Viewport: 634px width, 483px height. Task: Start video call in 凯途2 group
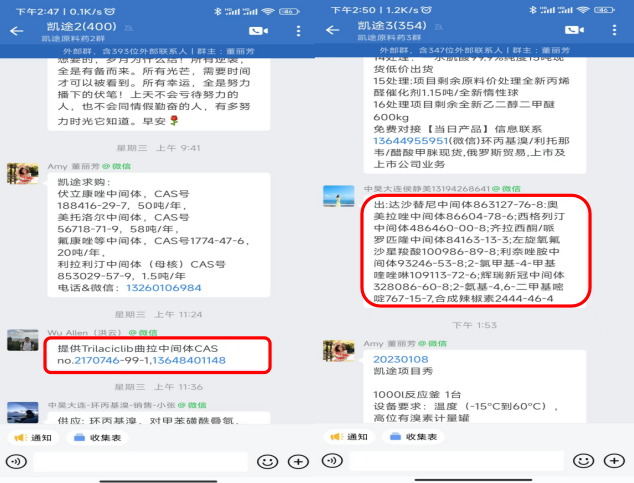(258, 31)
